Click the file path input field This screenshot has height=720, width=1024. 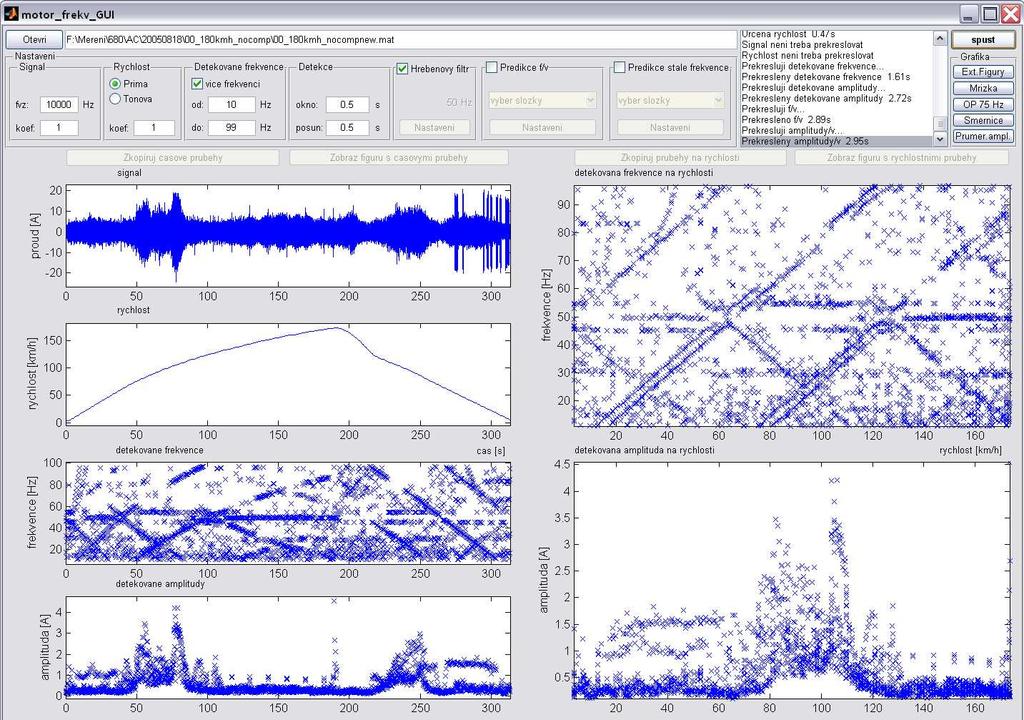(x=400, y=40)
